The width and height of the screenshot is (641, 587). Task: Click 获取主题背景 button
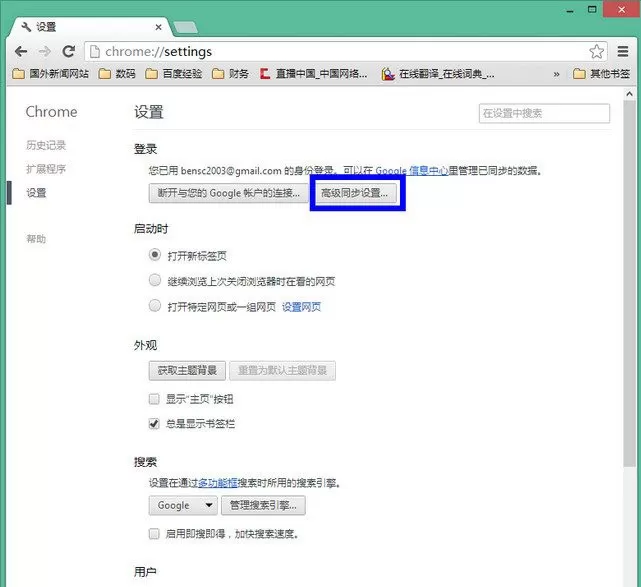[x=187, y=371]
